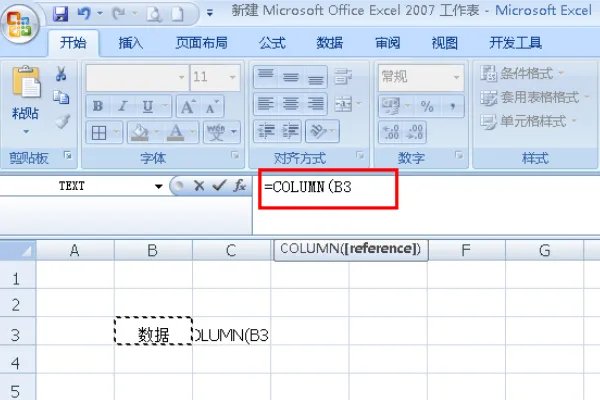Expand the 粘贴 paste options arrow
The image size is (600, 400).
[x=26, y=131]
